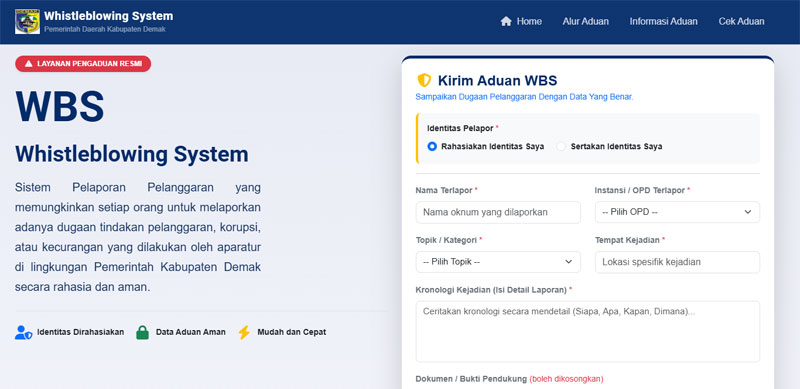800x389 pixels.
Task: Click the Data Aduan Aman text
Action: (191, 332)
